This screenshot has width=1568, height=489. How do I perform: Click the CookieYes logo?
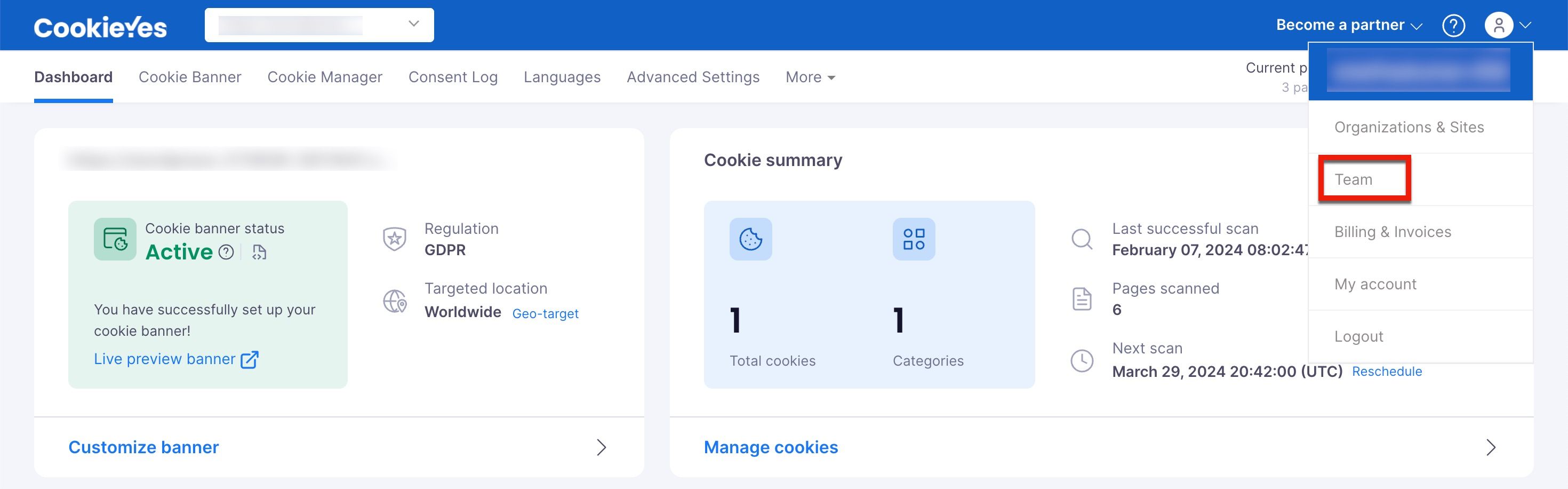100,27
